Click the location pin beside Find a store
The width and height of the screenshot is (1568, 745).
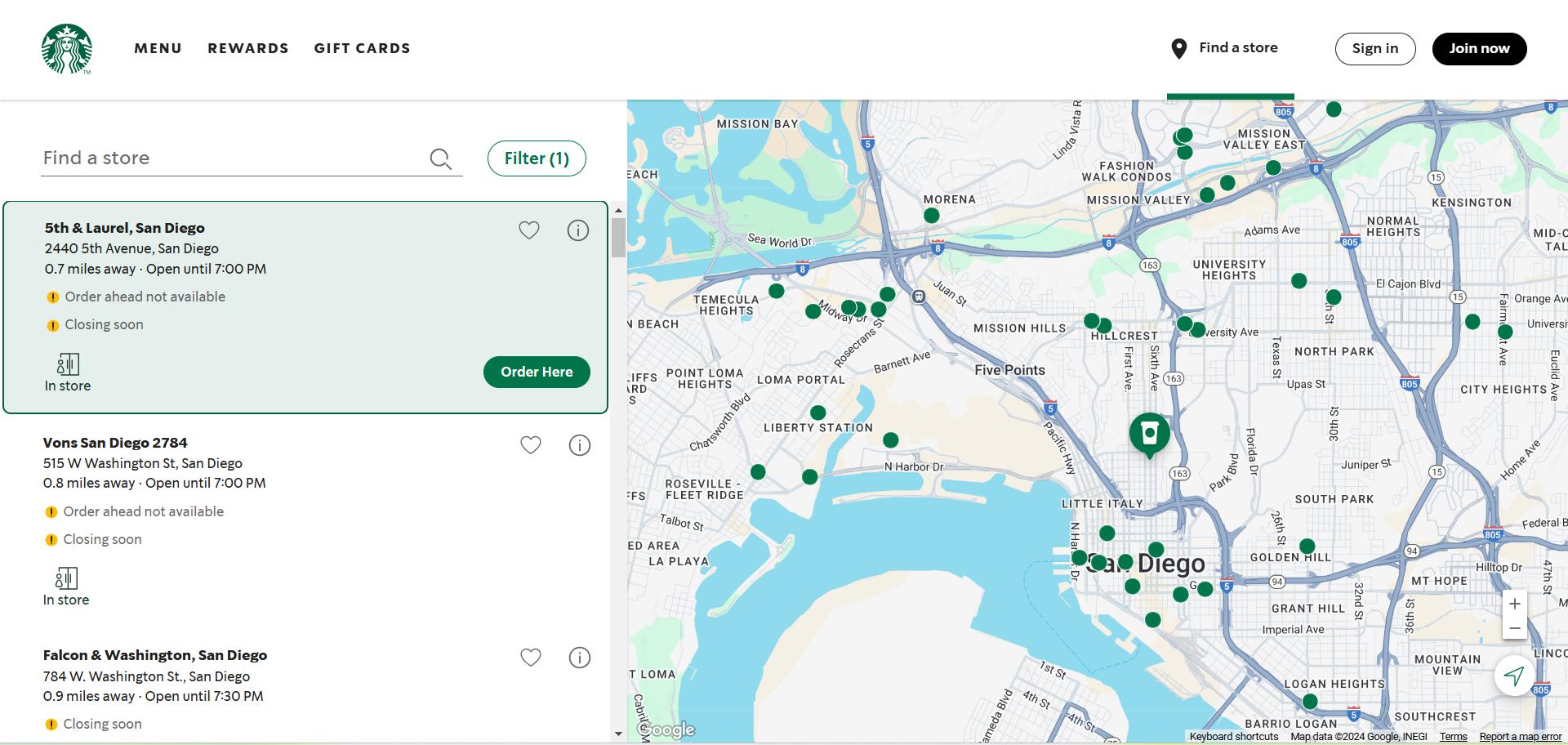click(x=1178, y=49)
